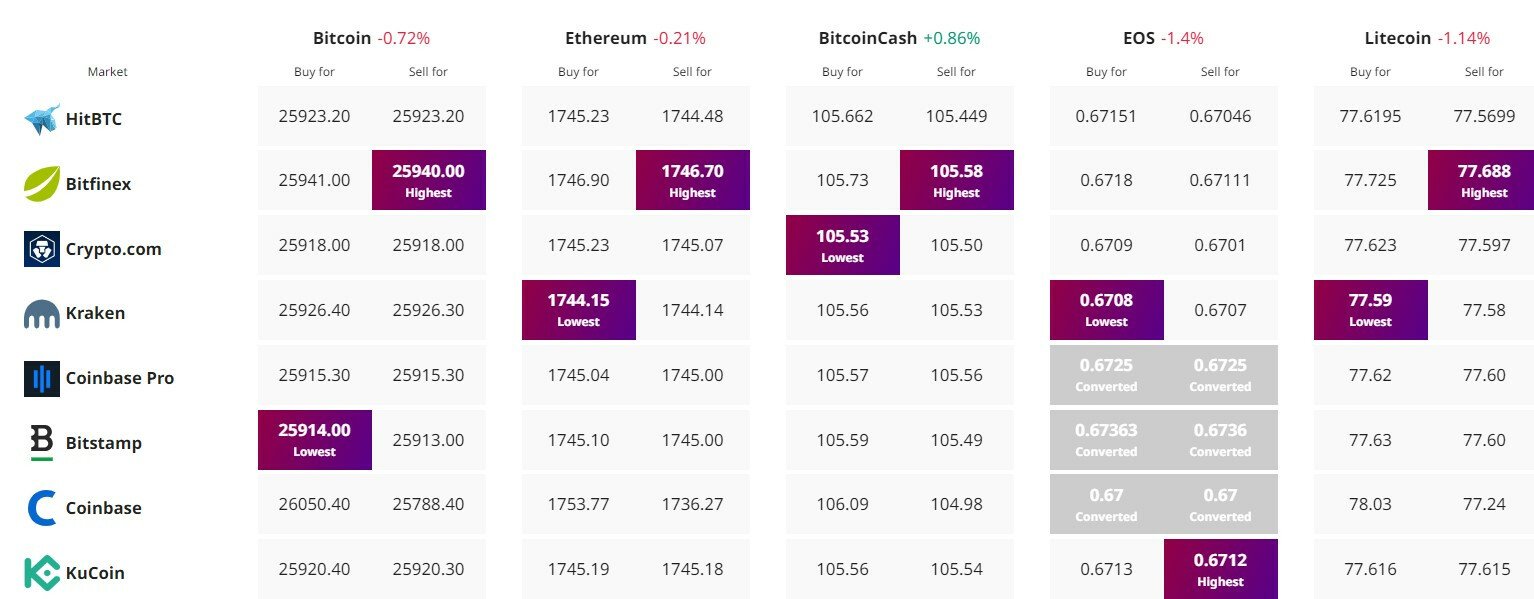Click the Kraken exchange logo icon
The width and height of the screenshot is (1534, 599).
pos(42,314)
